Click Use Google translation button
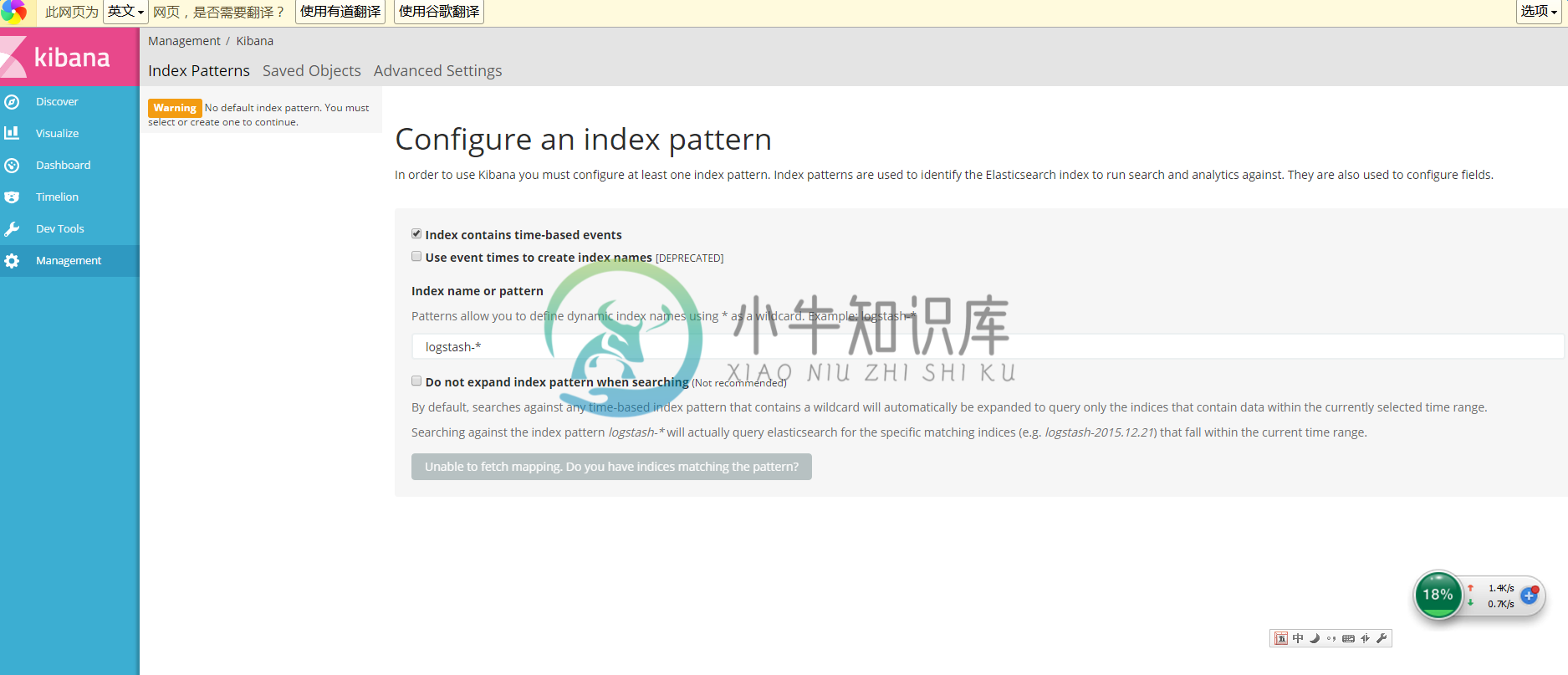 pos(439,12)
